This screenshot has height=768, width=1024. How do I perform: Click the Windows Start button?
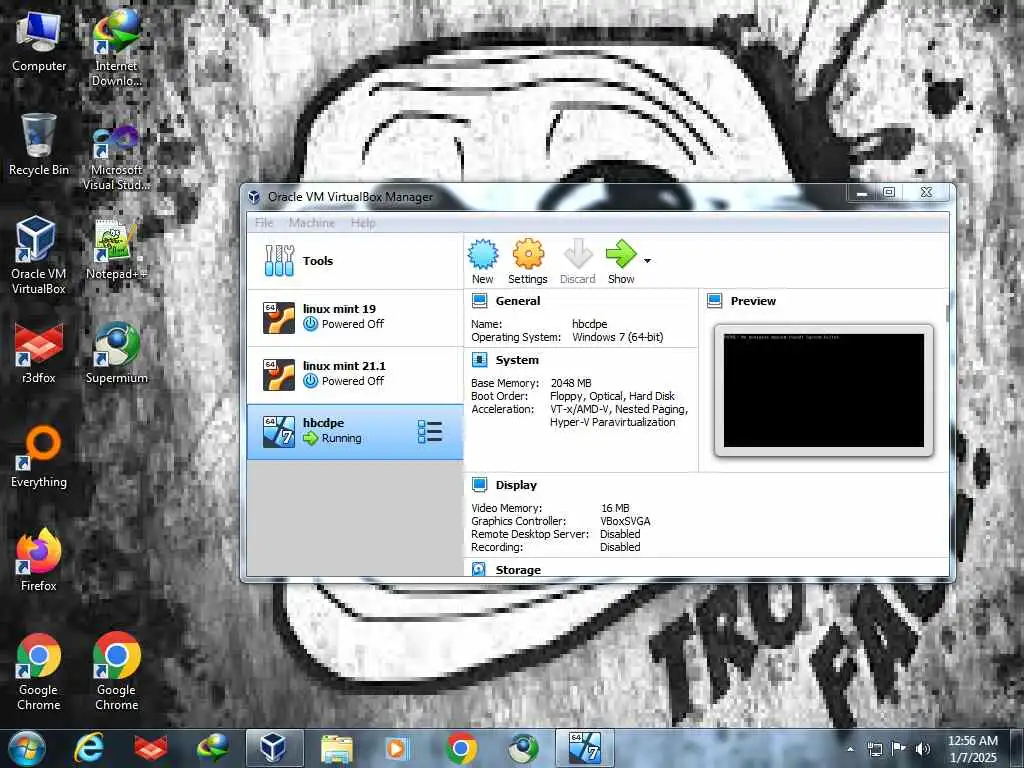pyautogui.click(x=27, y=748)
